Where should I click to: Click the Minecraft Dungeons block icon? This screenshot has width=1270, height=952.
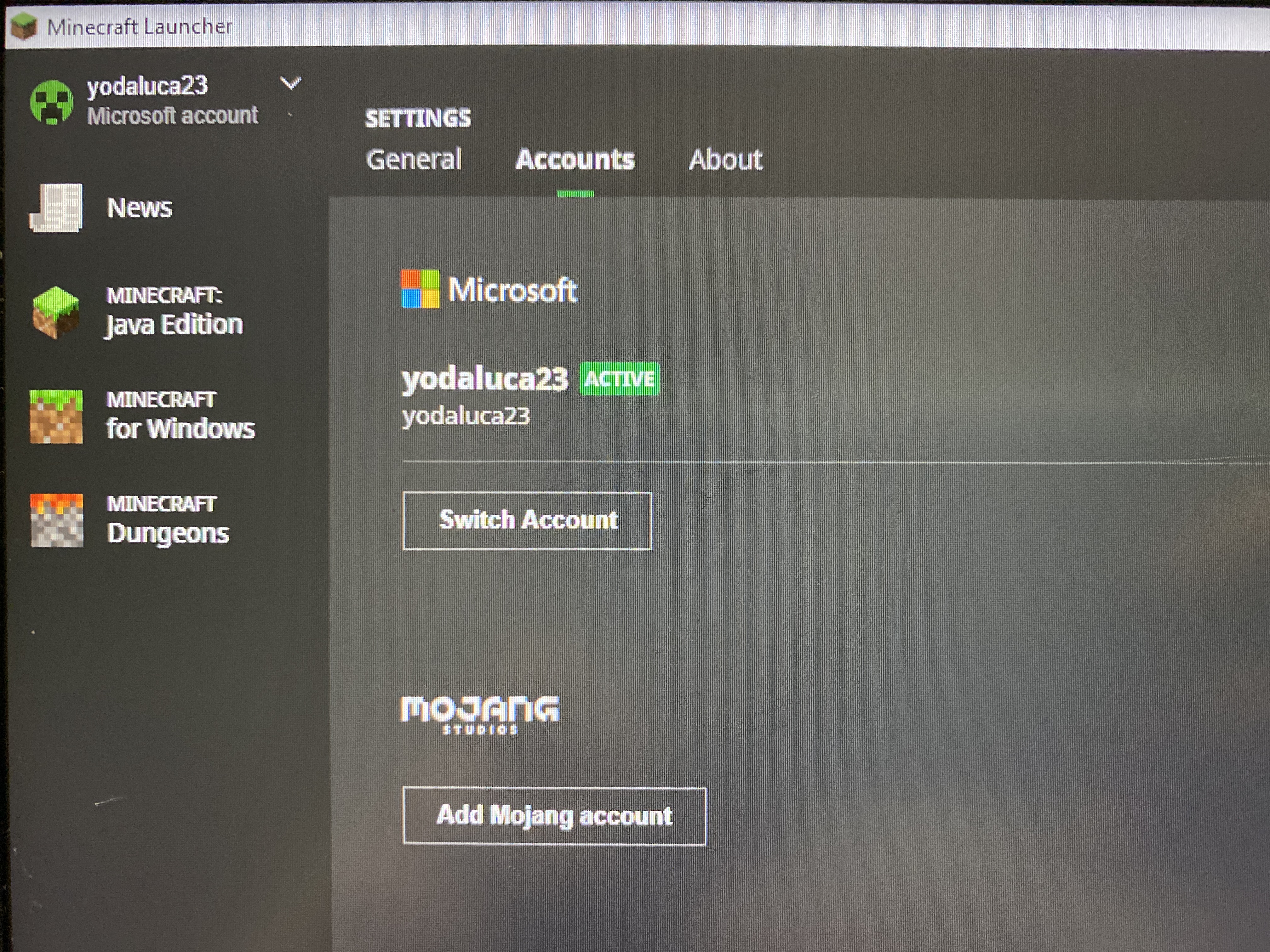(57, 520)
